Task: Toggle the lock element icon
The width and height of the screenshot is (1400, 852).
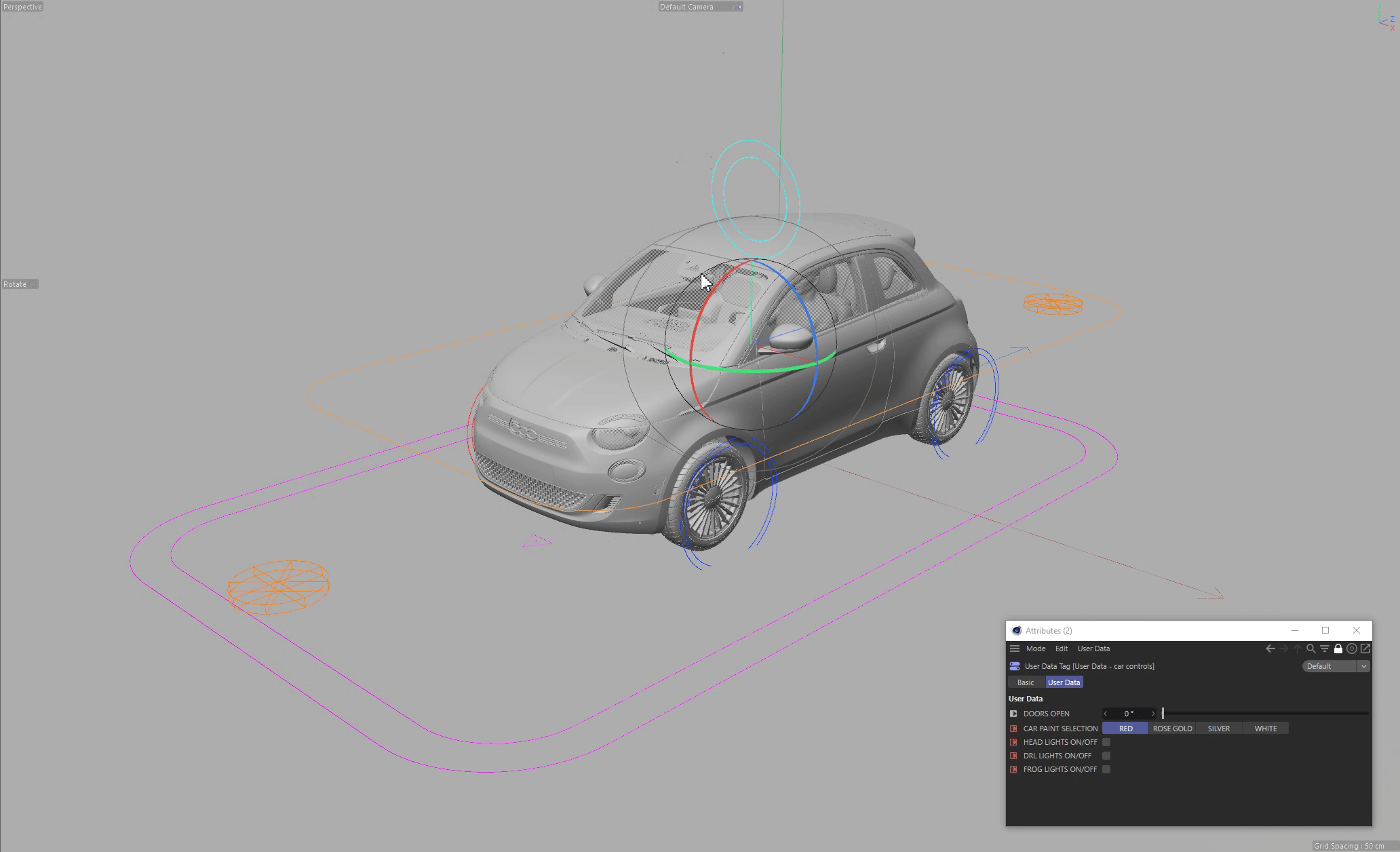Action: point(1338,648)
